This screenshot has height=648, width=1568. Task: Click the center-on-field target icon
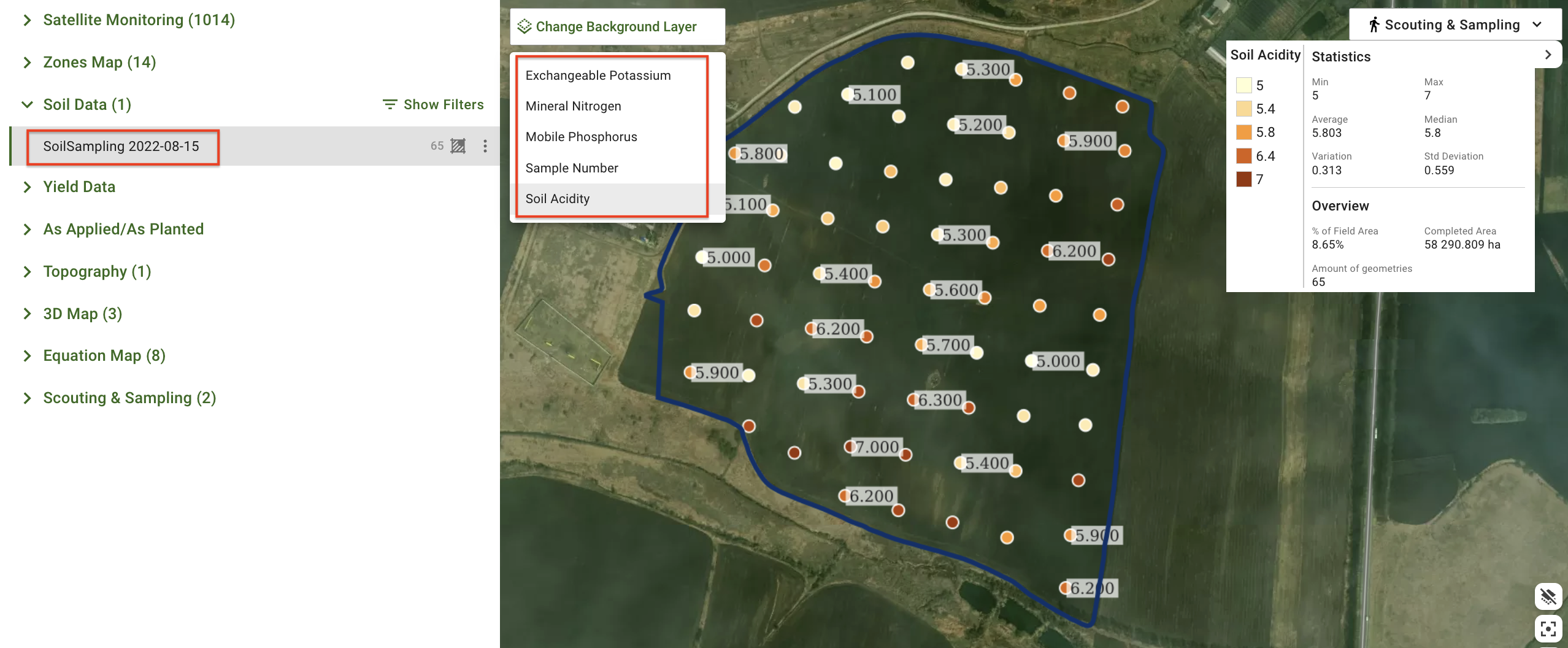(x=1548, y=629)
